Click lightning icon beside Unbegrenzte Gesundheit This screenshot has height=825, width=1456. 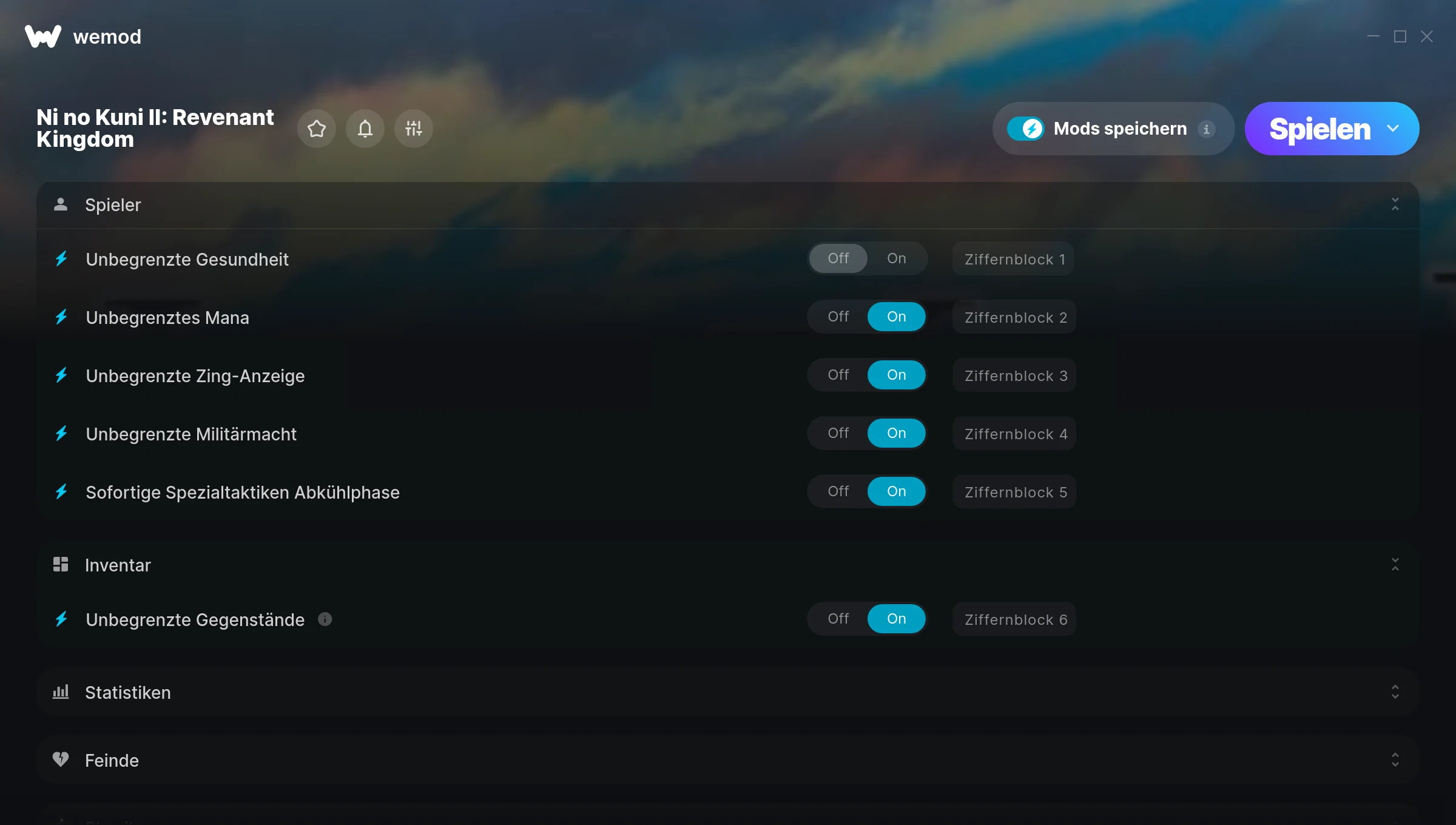coord(61,259)
